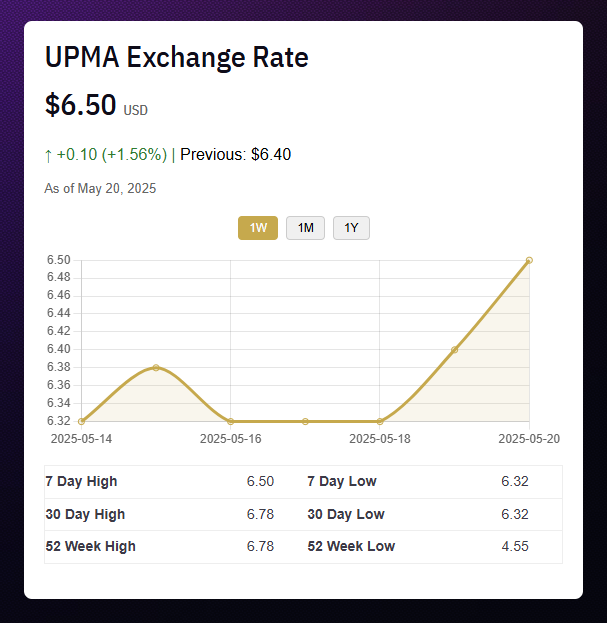Click the 52 Week High label
The height and width of the screenshot is (623, 607).
click(x=91, y=546)
